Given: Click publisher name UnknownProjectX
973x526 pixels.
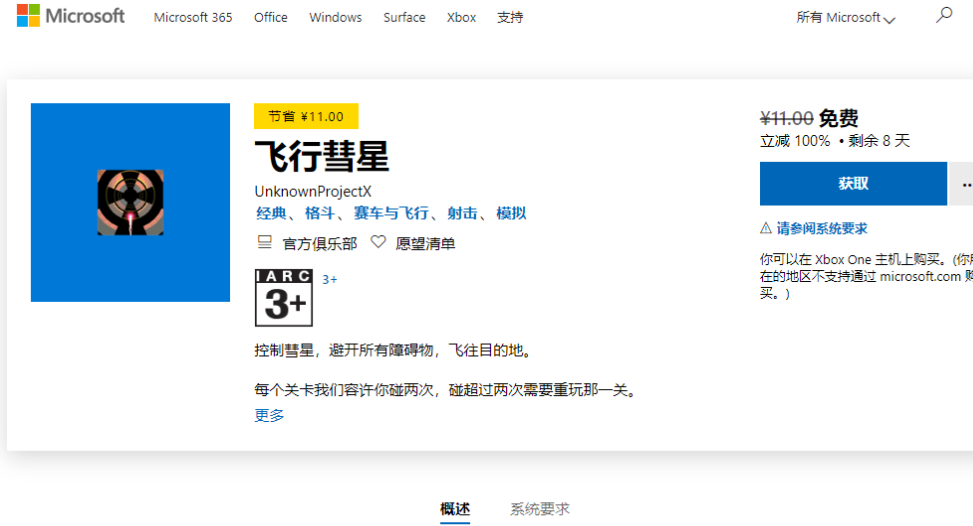Looking at the screenshot, I should [x=313, y=192].
